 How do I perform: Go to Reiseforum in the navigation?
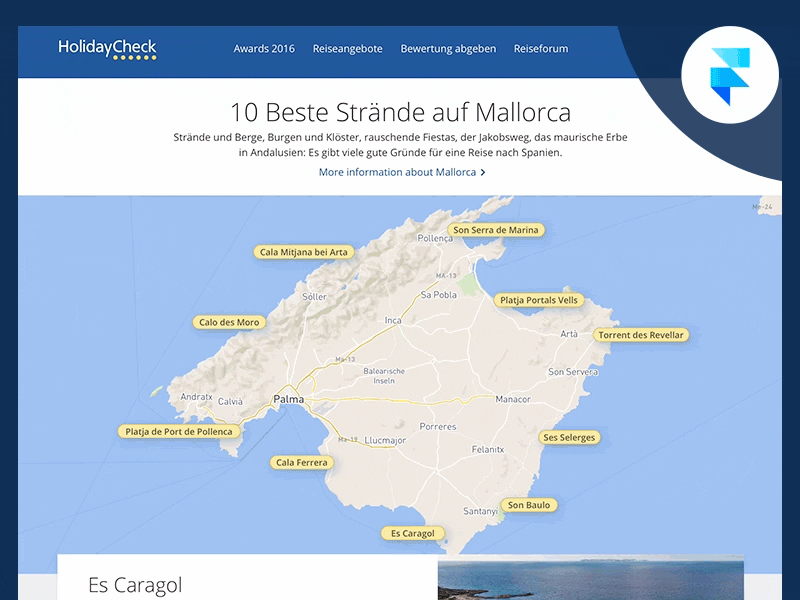pos(541,48)
